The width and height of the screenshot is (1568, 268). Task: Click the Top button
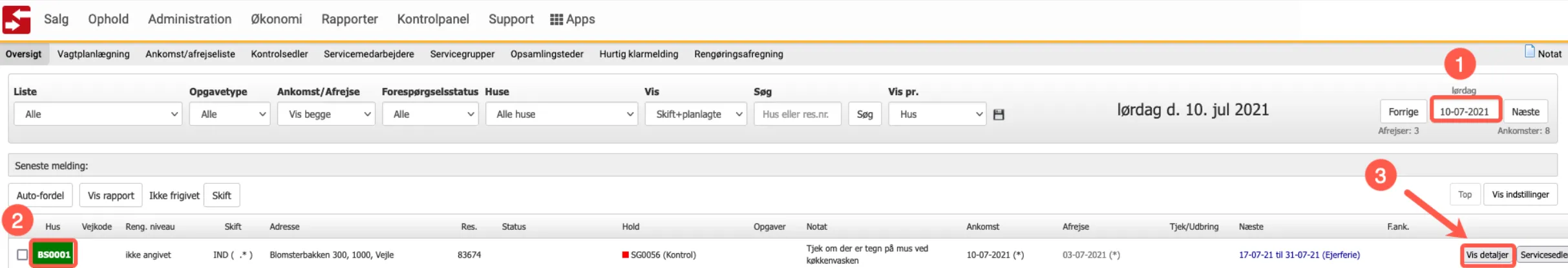(1465, 195)
